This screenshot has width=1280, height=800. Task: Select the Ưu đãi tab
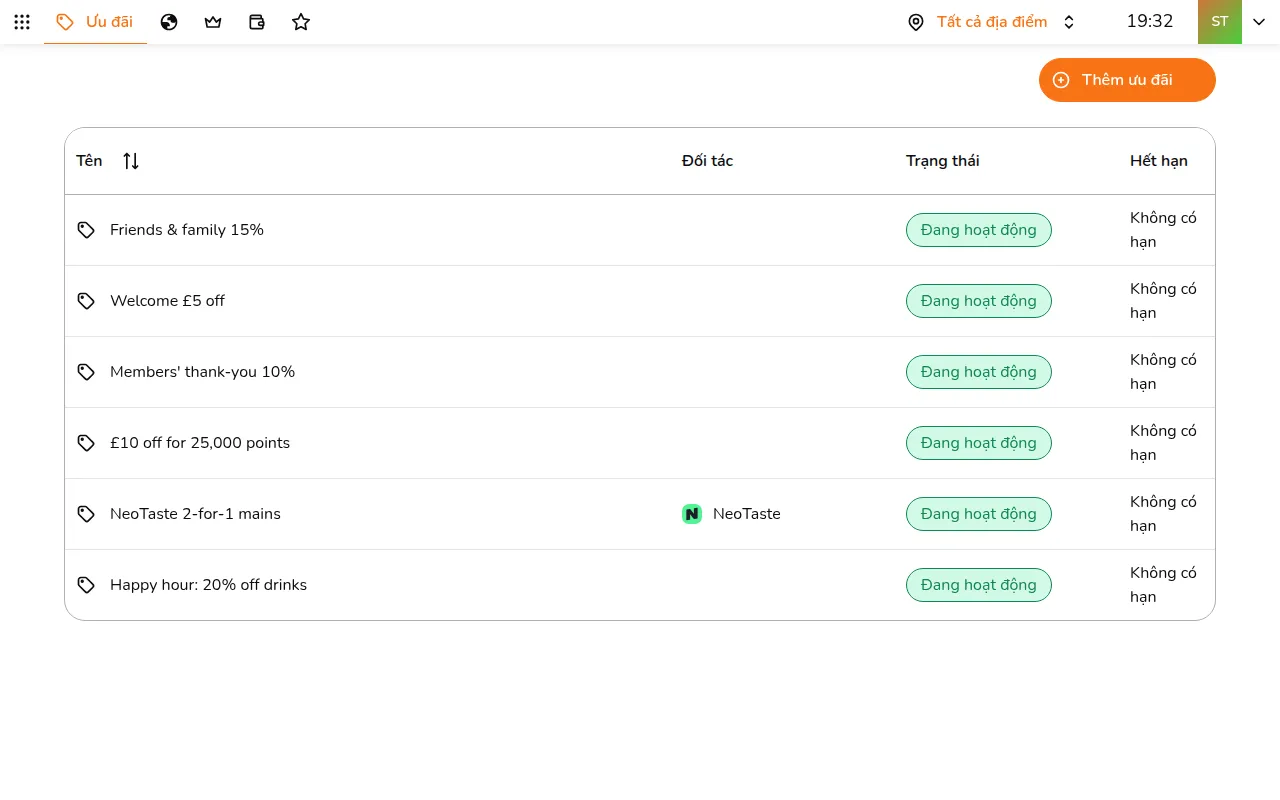(95, 22)
